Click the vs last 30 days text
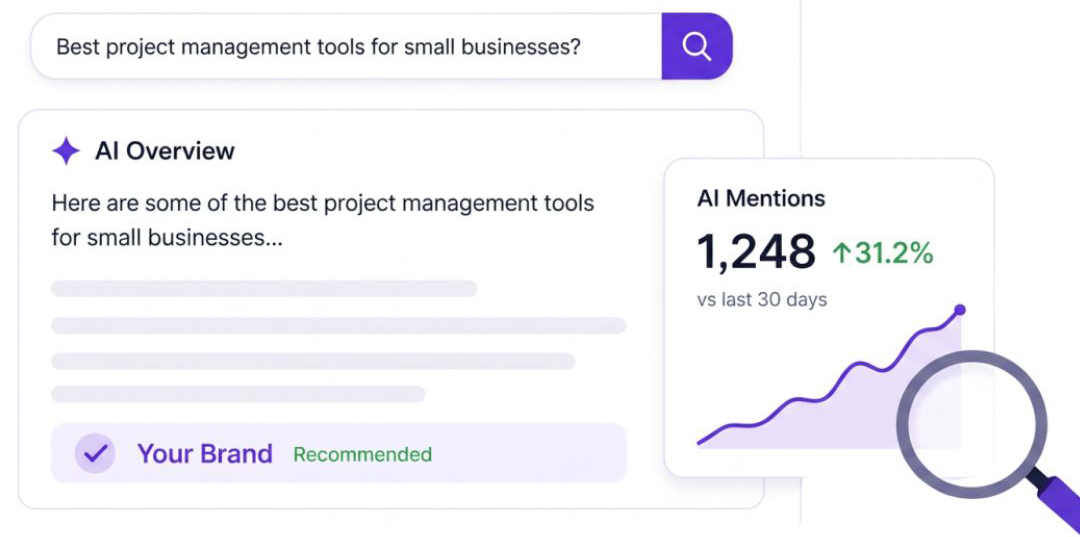The image size is (1080, 537). pyautogui.click(x=762, y=300)
